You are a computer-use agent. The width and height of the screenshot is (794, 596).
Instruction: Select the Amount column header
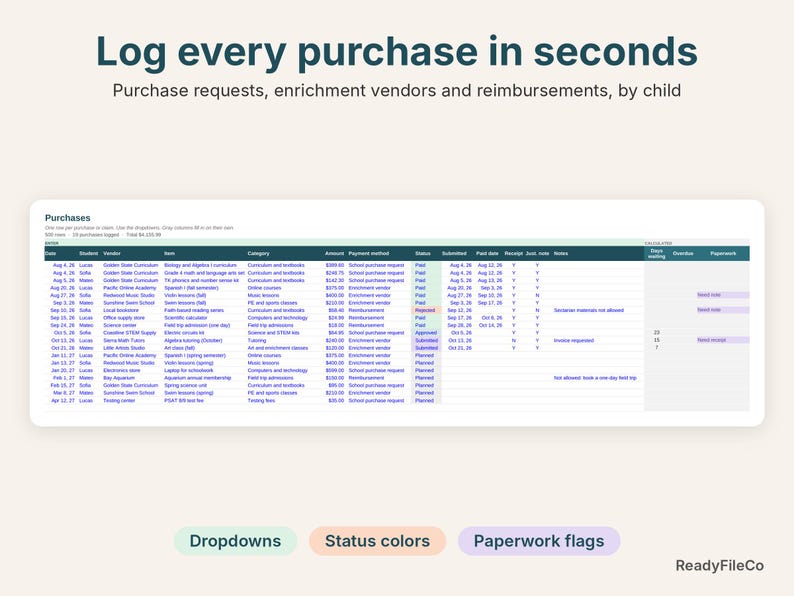click(334, 253)
